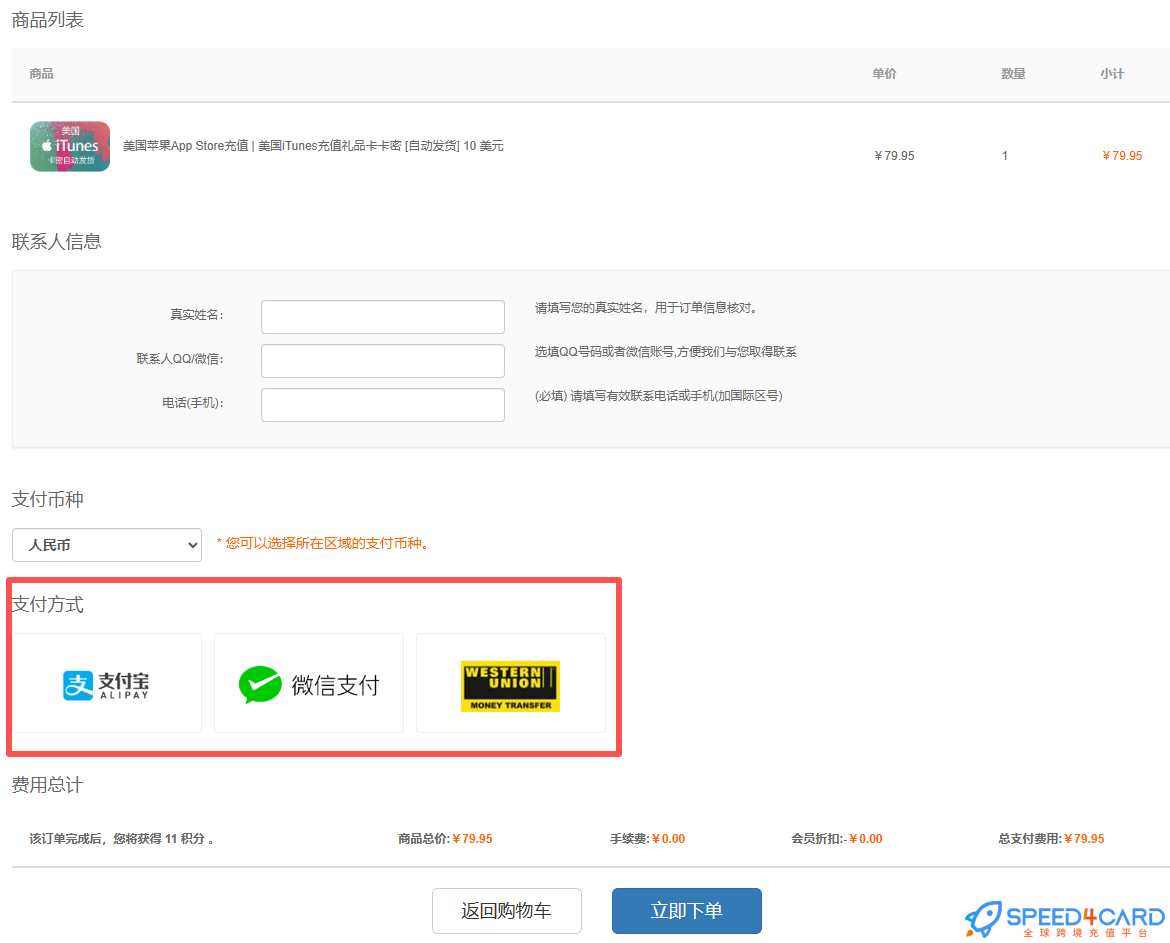Click the green WeChat checkmark logo
Viewport: 1170px width, 943px height.
pyautogui.click(x=258, y=683)
